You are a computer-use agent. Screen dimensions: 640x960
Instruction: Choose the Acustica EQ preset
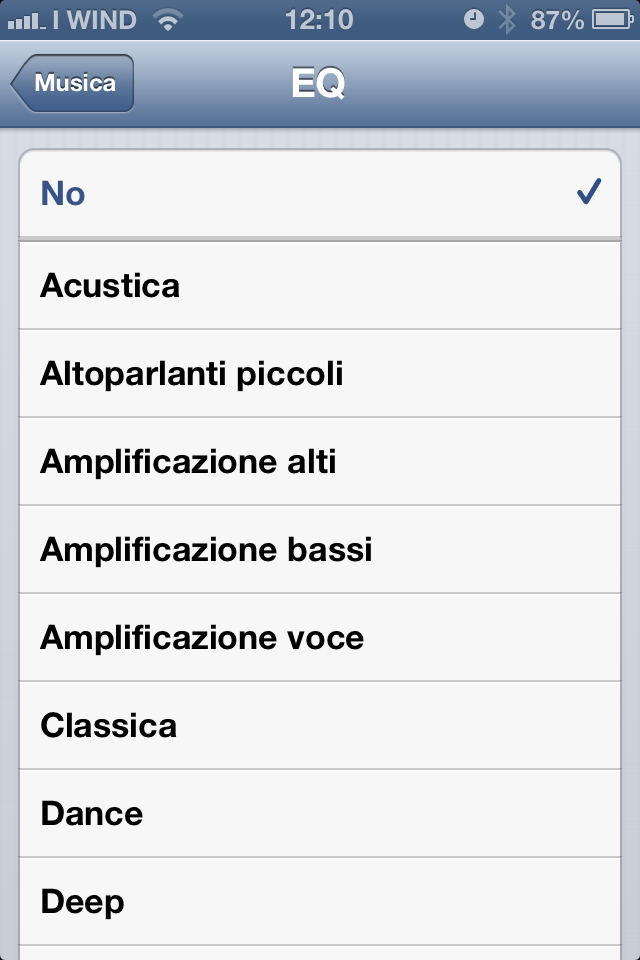[320, 286]
